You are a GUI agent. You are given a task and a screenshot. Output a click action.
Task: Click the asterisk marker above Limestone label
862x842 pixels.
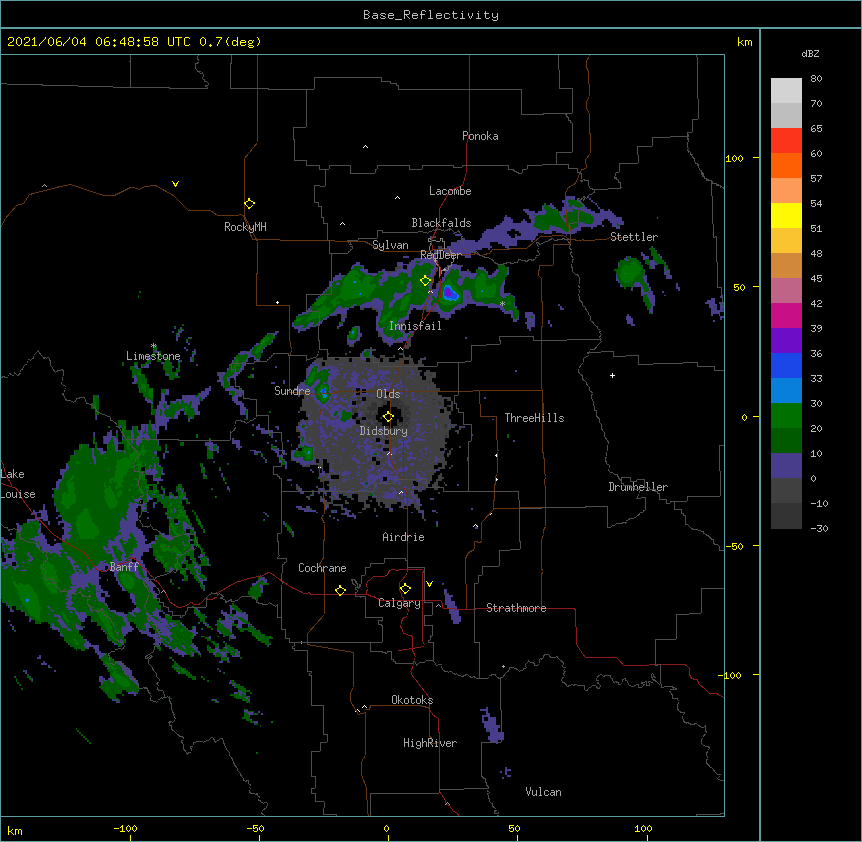point(153,346)
